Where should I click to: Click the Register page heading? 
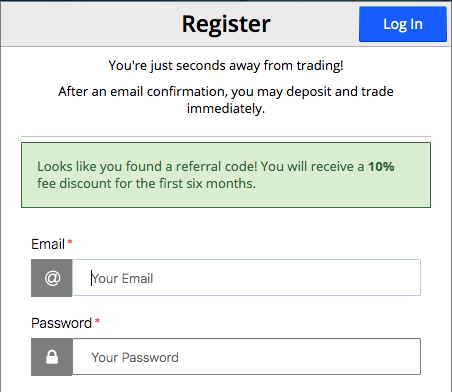226,24
